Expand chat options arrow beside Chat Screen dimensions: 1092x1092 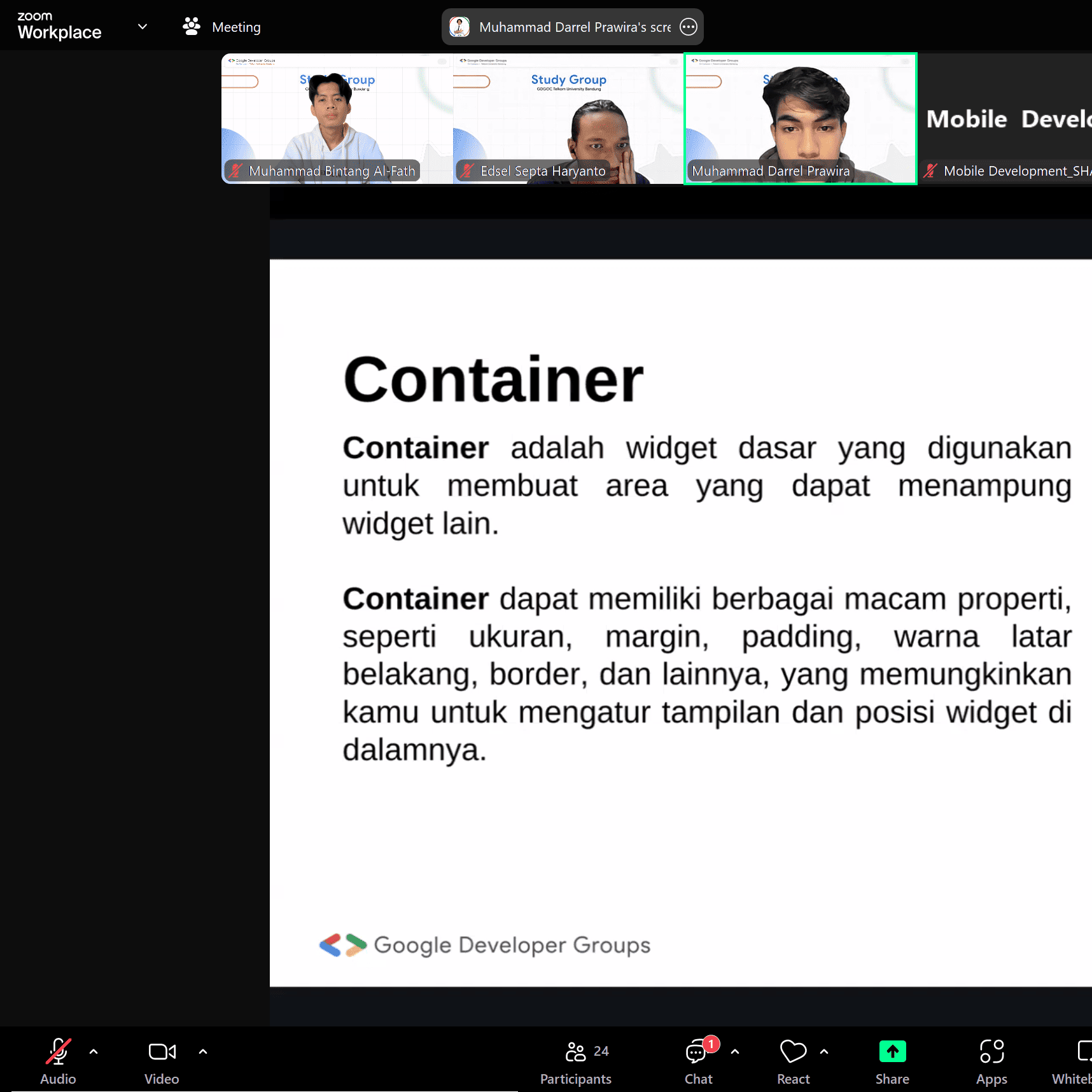tap(735, 1052)
